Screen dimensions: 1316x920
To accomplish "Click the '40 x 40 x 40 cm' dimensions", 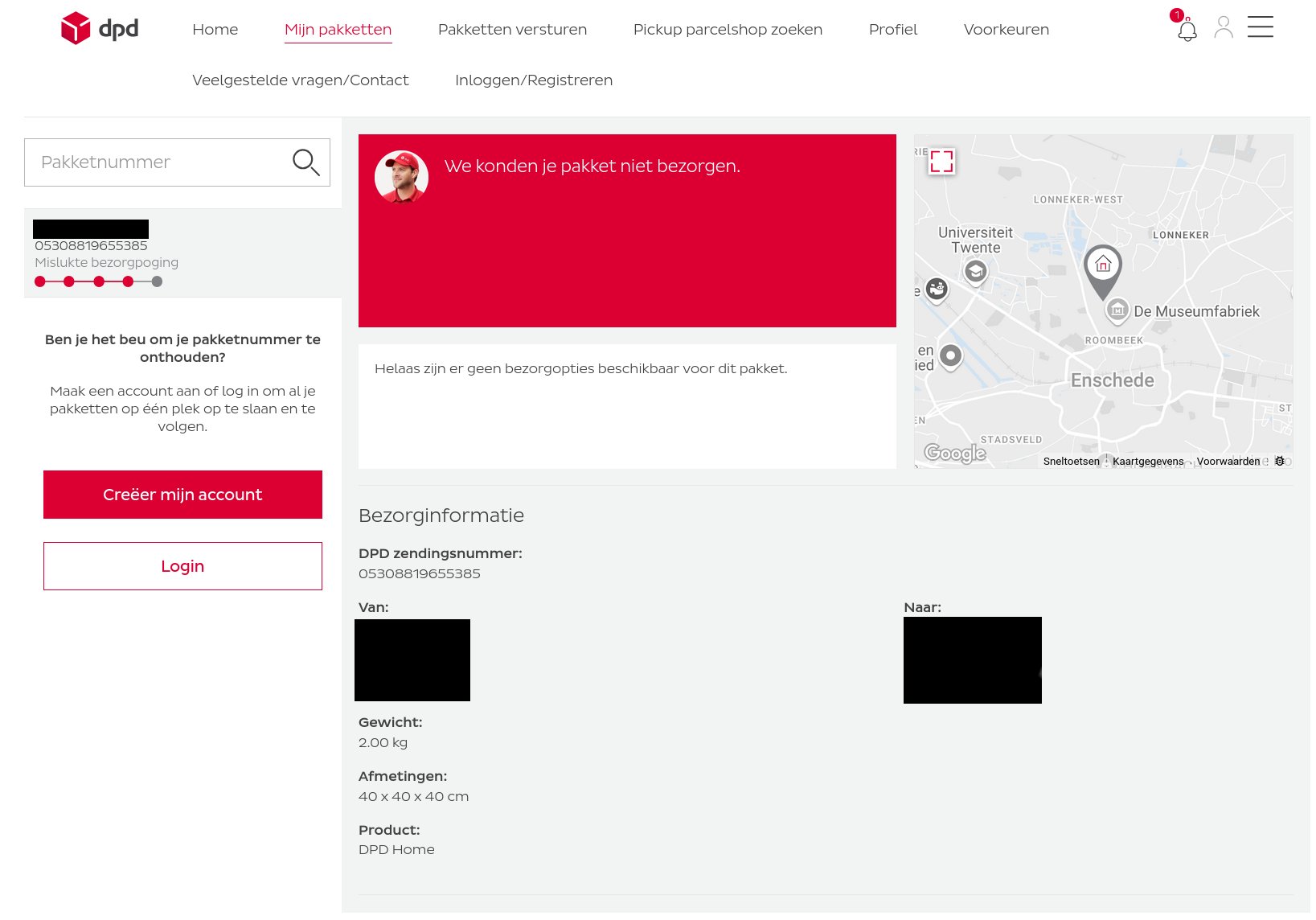I will tap(413, 797).
